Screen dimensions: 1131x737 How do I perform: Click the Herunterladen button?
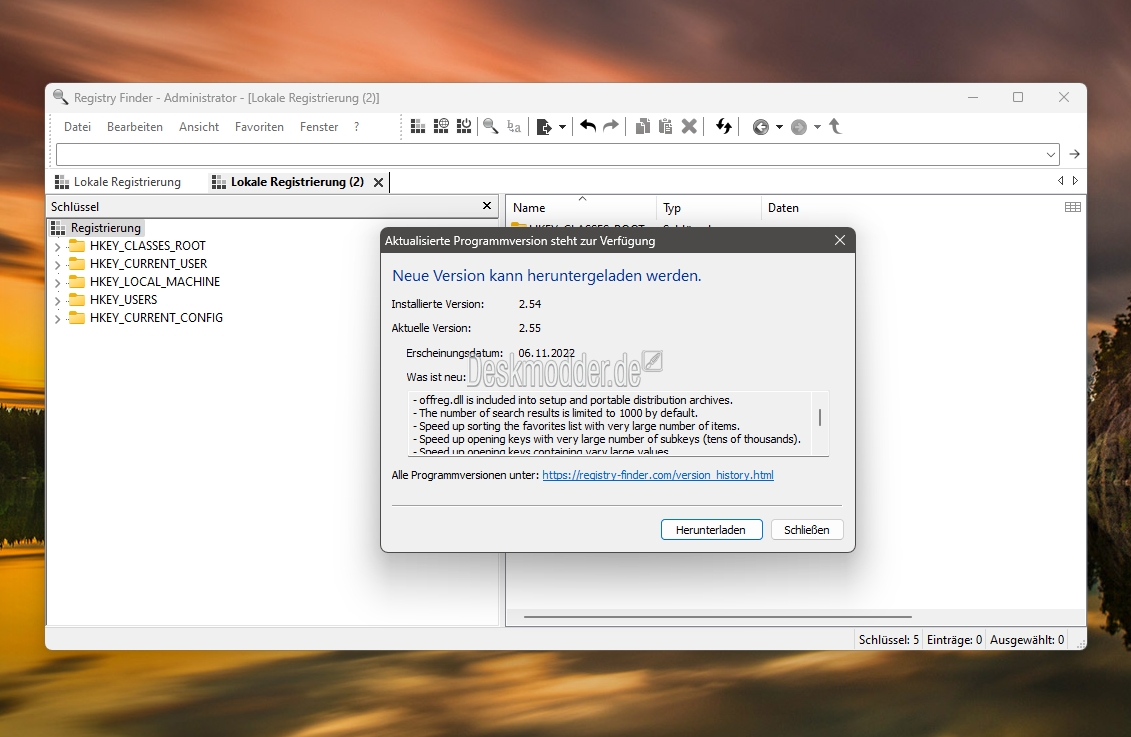click(x=711, y=529)
